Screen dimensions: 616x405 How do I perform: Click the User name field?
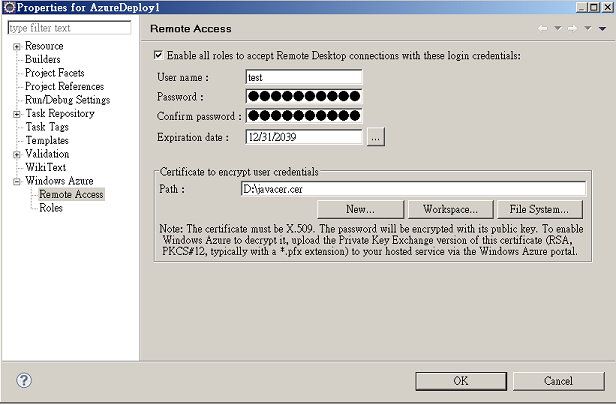coord(304,77)
